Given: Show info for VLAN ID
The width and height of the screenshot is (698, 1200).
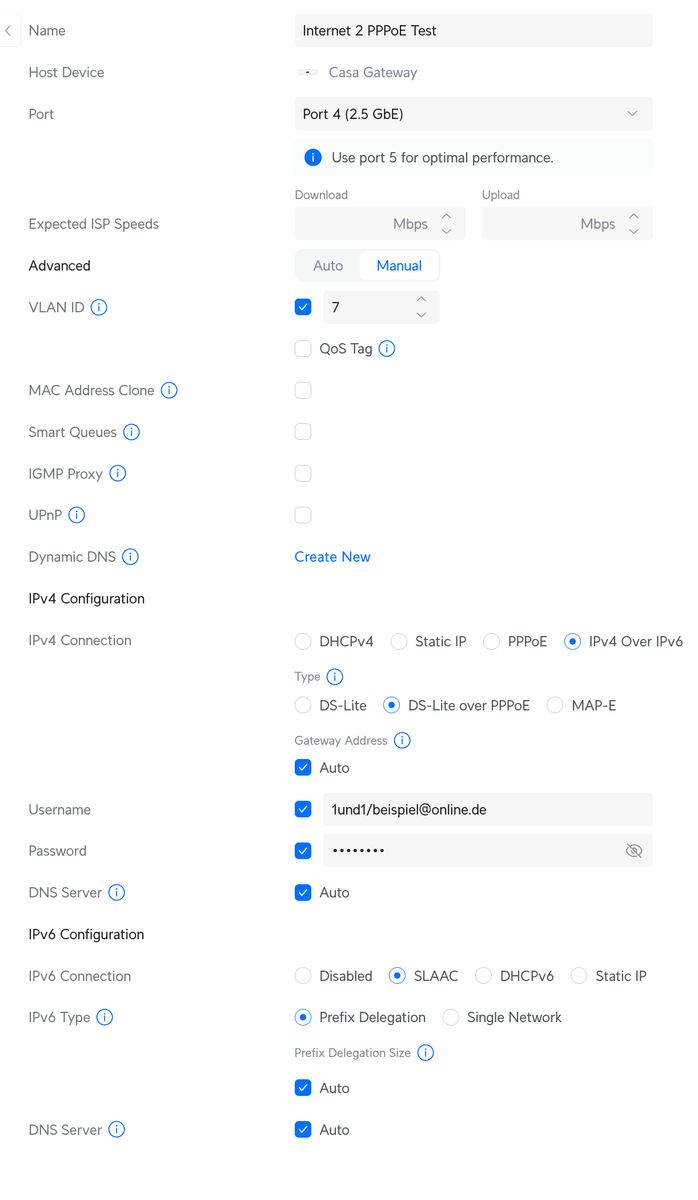Looking at the screenshot, I should [x=99, y=308].
